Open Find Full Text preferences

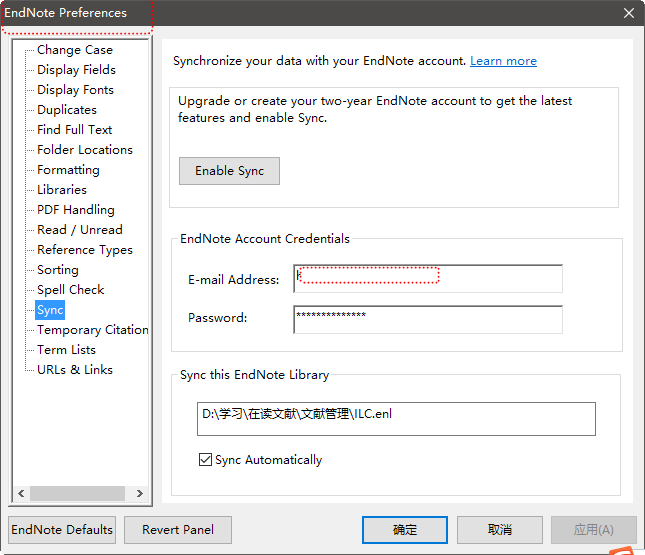point(74,130)
